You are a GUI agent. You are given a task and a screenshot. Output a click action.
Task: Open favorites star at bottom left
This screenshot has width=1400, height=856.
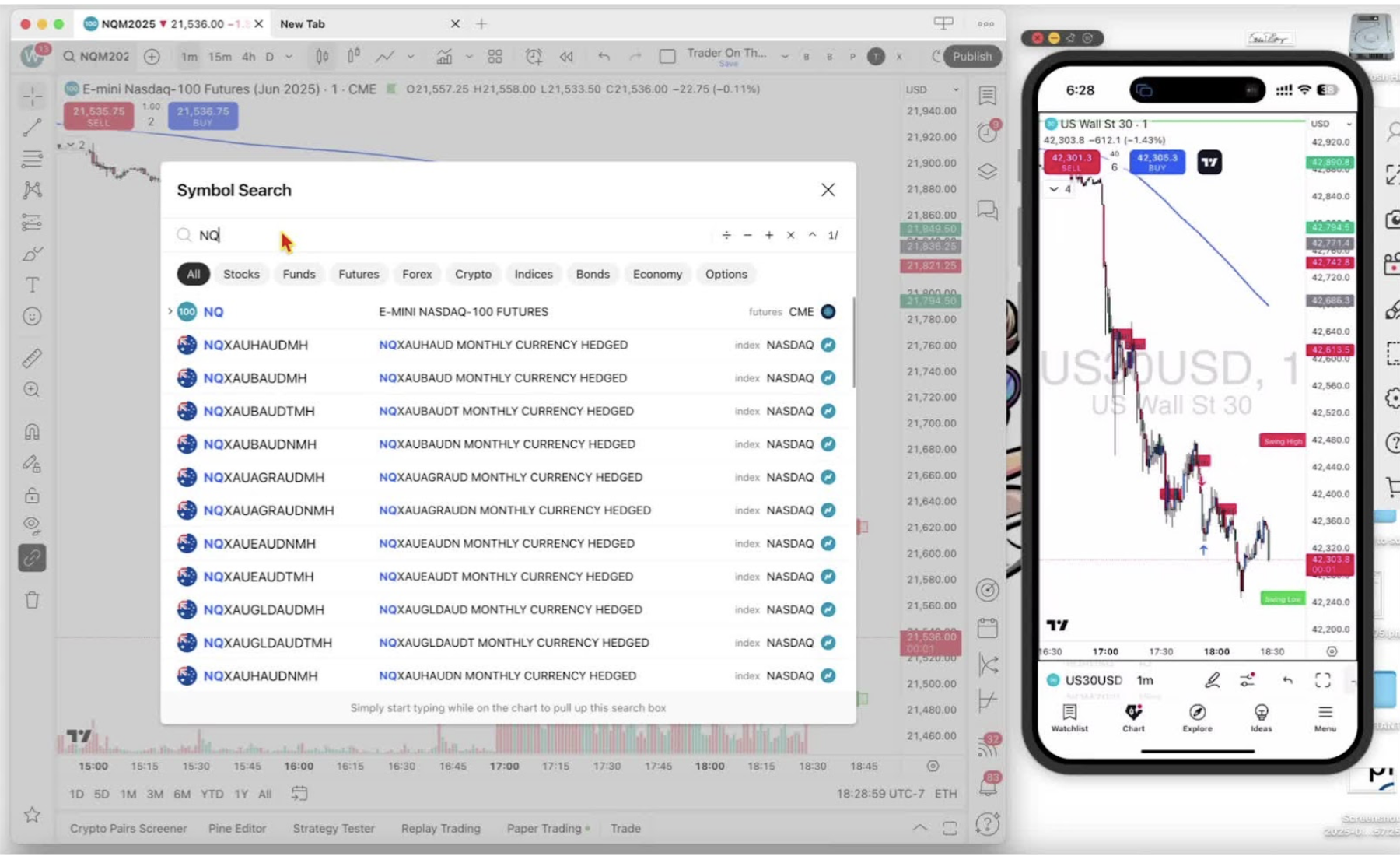coord(32,815)
